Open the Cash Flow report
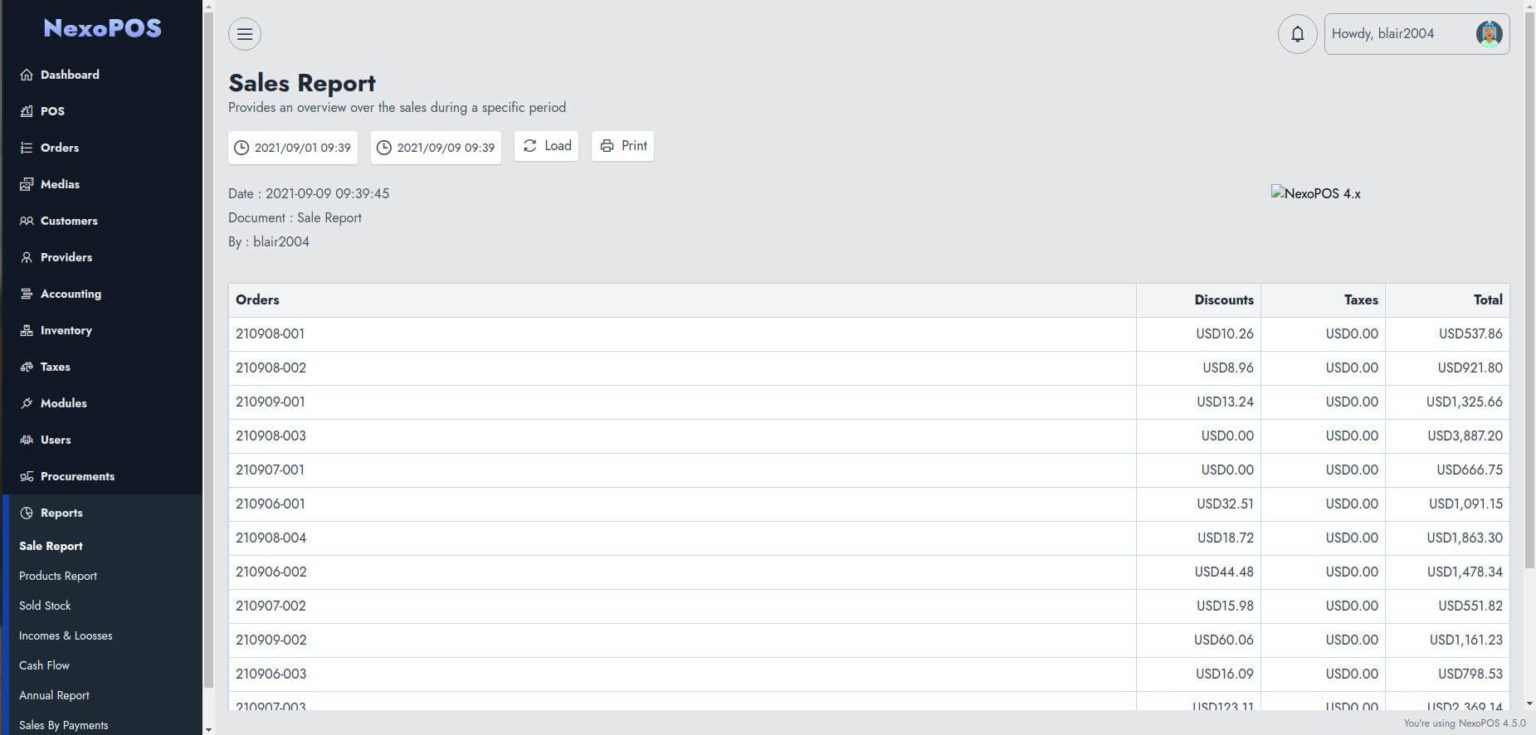The image size is (1536, 735). pyautogui.click(x=44, y=665)
